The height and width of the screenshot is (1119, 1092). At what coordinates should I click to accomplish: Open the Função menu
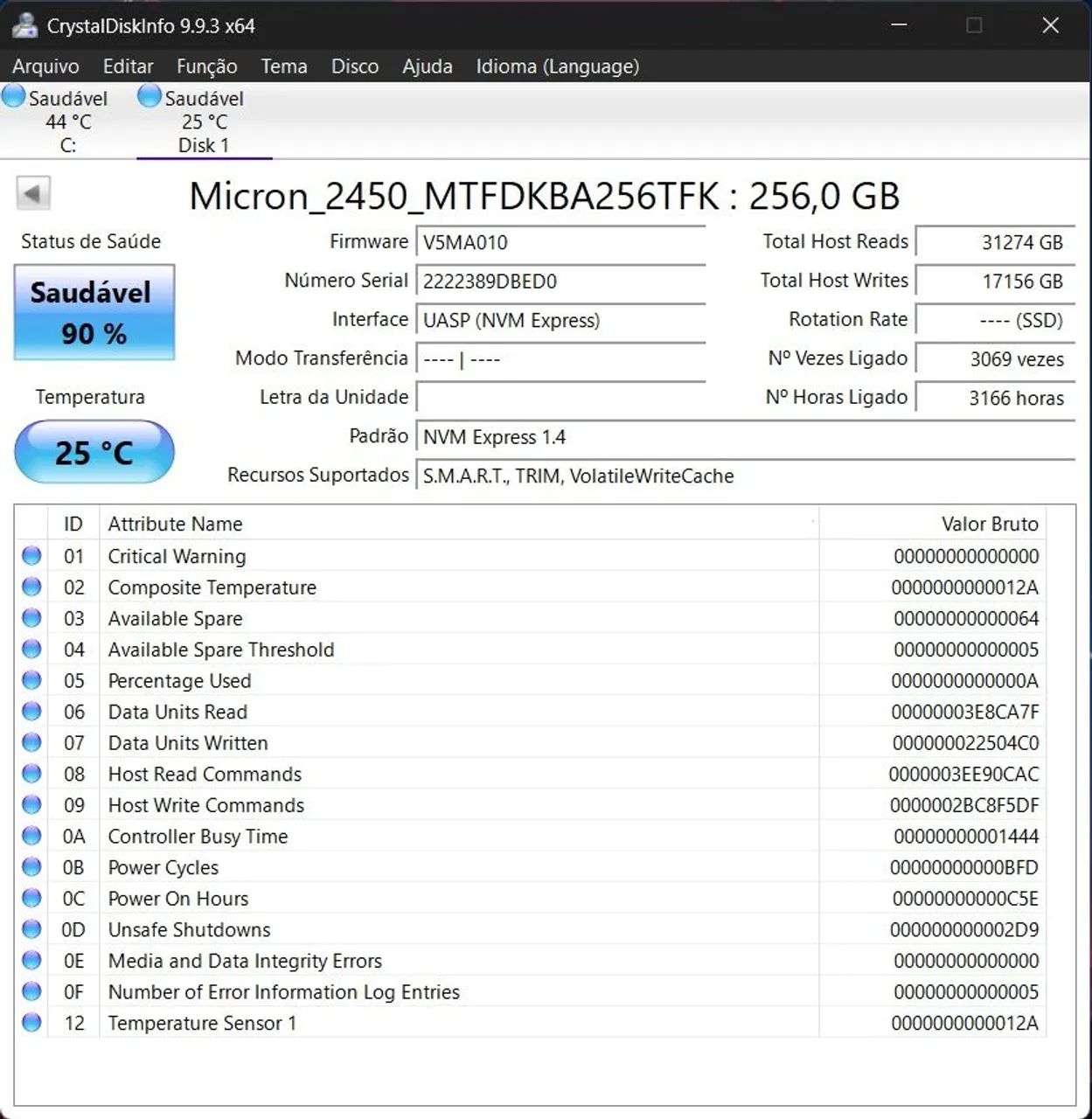[207, 66]
